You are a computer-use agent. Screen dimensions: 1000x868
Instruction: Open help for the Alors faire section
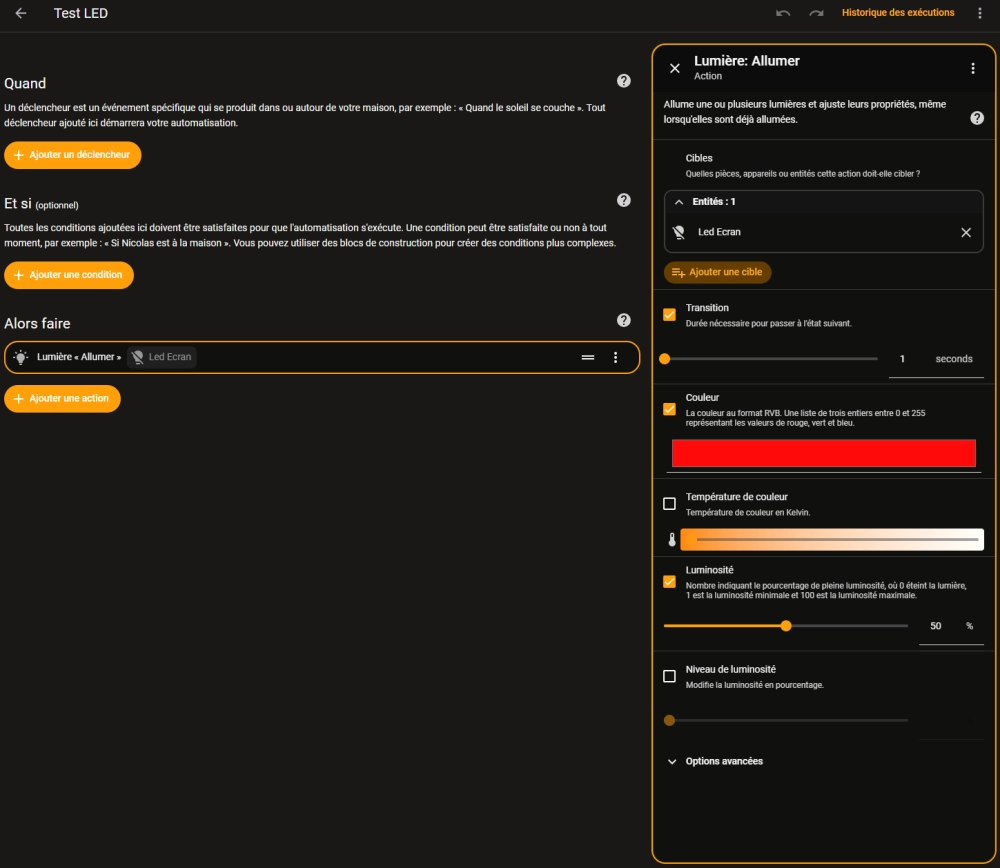pyautogui.click(x=624, y=320)
